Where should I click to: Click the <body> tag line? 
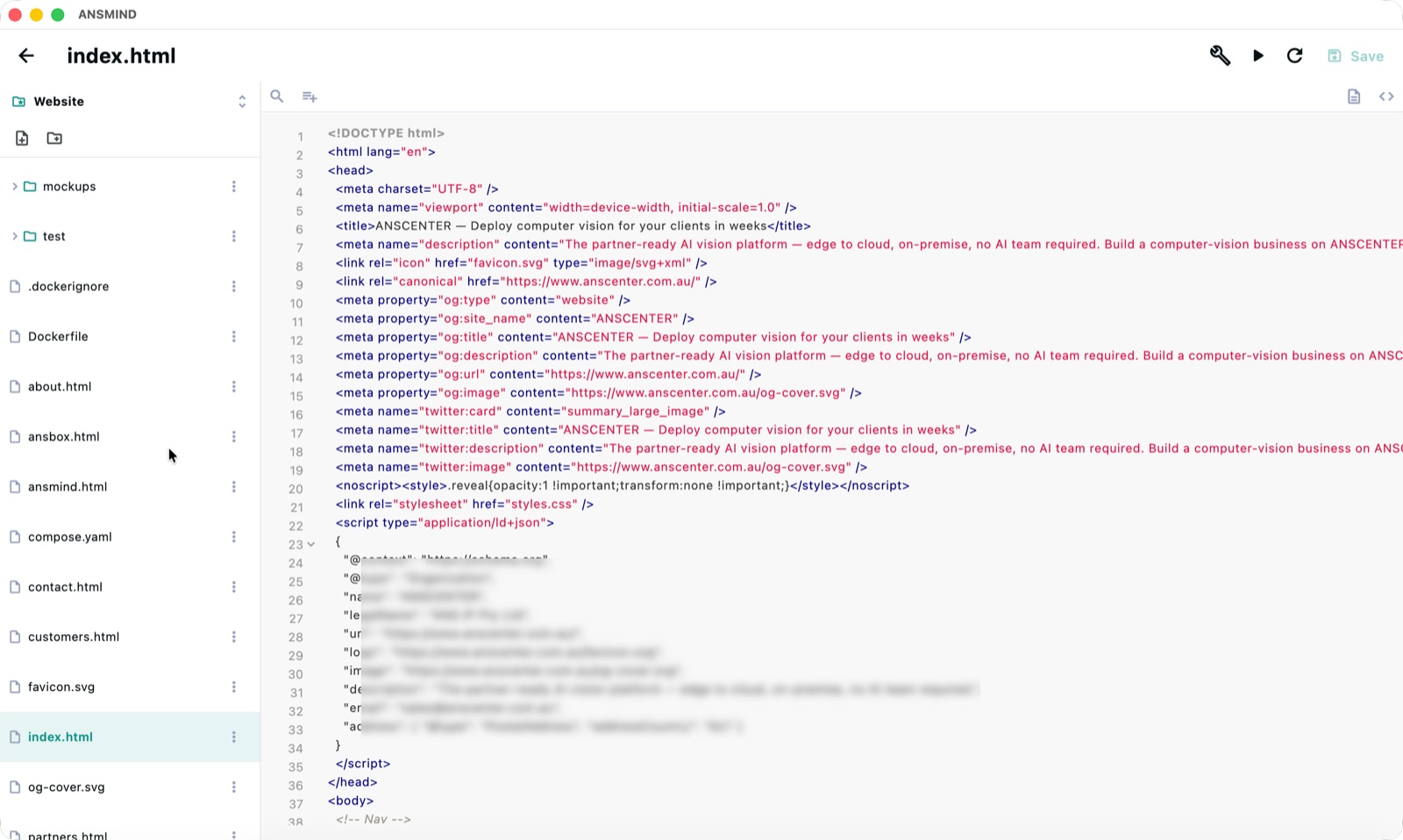point(351,801)
